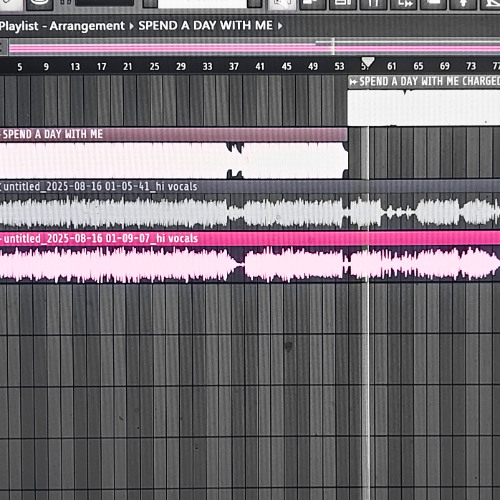Image resolution: width=500 pixels, height=500 pixels.
Task: Expand arrow after Playlist - Arrangement
Action: (x=131, y=26)
